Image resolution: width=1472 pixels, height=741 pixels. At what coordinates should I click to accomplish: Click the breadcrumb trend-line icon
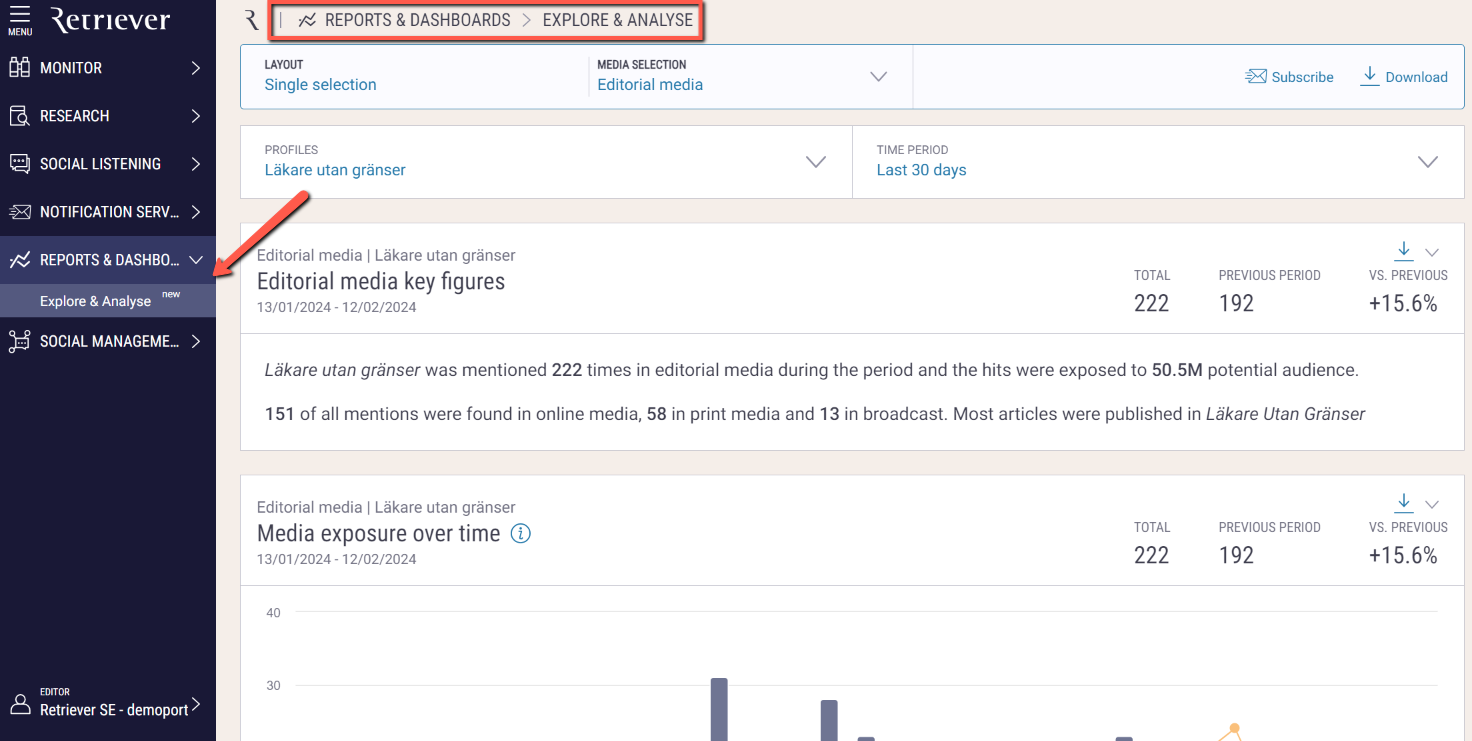pyautogui.click(x=307, y=20)
